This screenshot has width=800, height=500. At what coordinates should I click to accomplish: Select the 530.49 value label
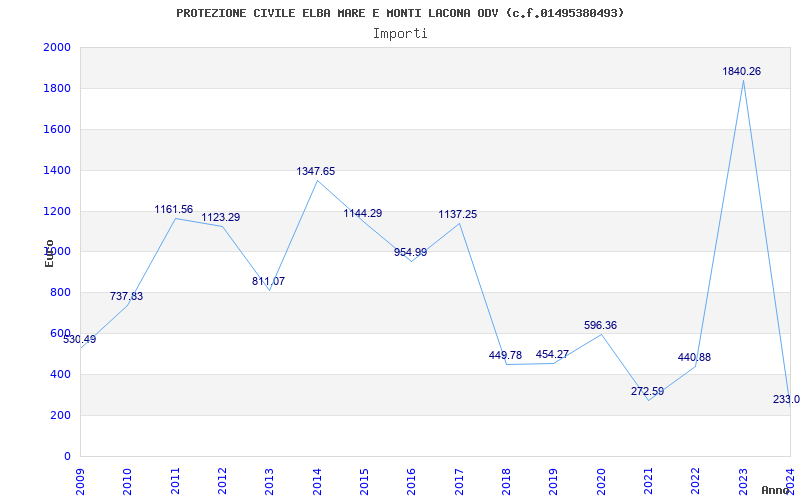(x=80, y=339)
